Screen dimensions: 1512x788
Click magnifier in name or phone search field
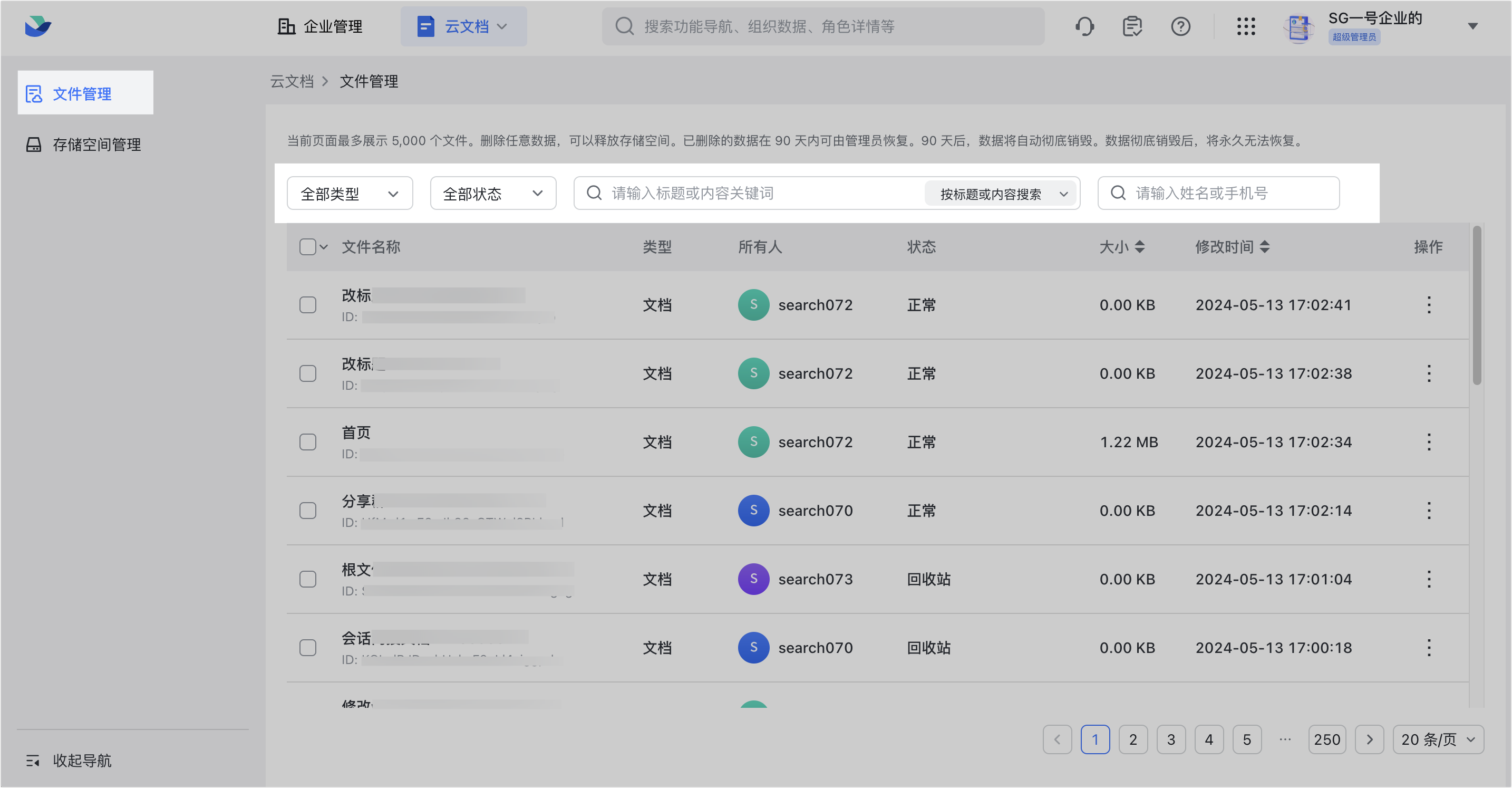point(1118,193)
